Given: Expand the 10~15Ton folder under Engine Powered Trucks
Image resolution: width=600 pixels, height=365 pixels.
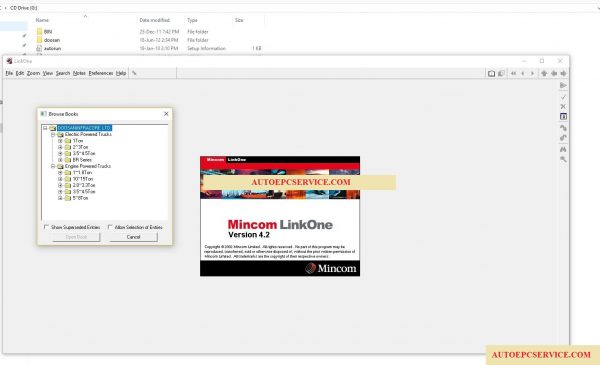Looking at the screenshot, I should (60, 179).
